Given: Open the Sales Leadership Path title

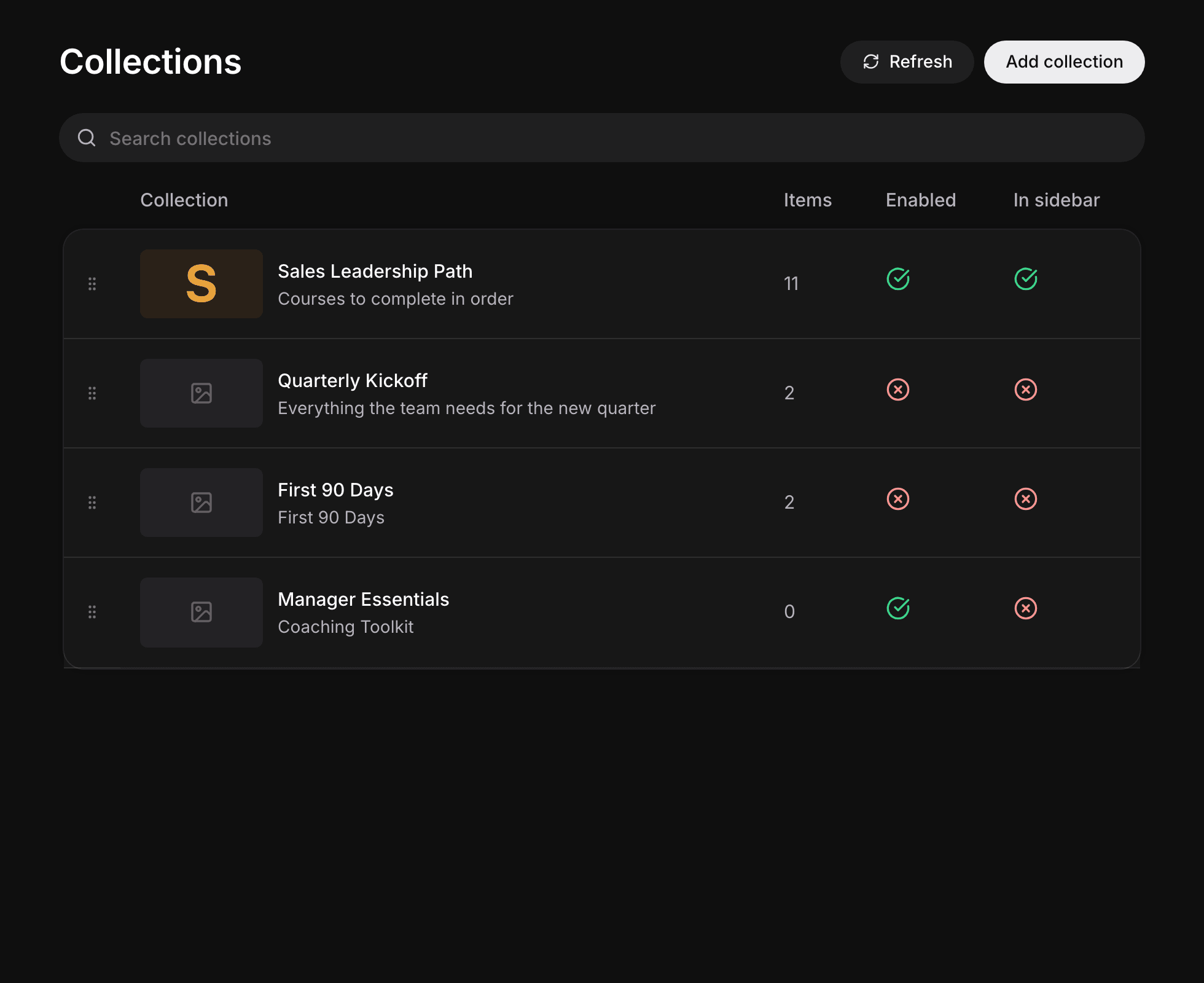Looking at the screenshot, I should point(375,271).
